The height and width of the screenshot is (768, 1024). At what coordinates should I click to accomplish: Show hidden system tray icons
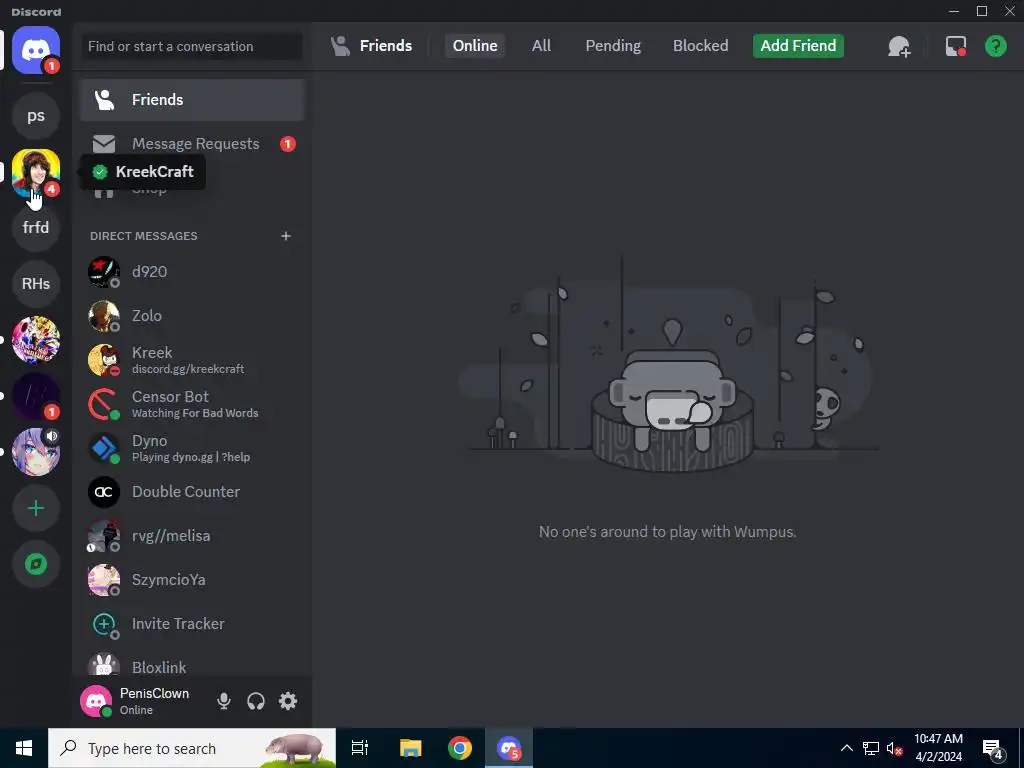[x=846, y=748]
